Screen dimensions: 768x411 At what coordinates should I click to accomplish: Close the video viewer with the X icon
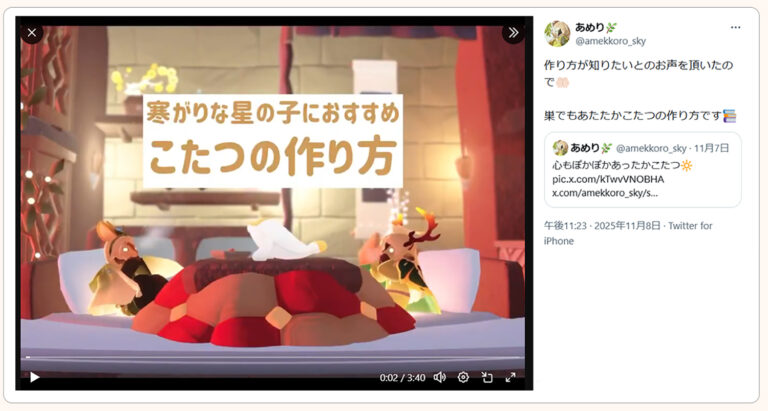(32, 33)
